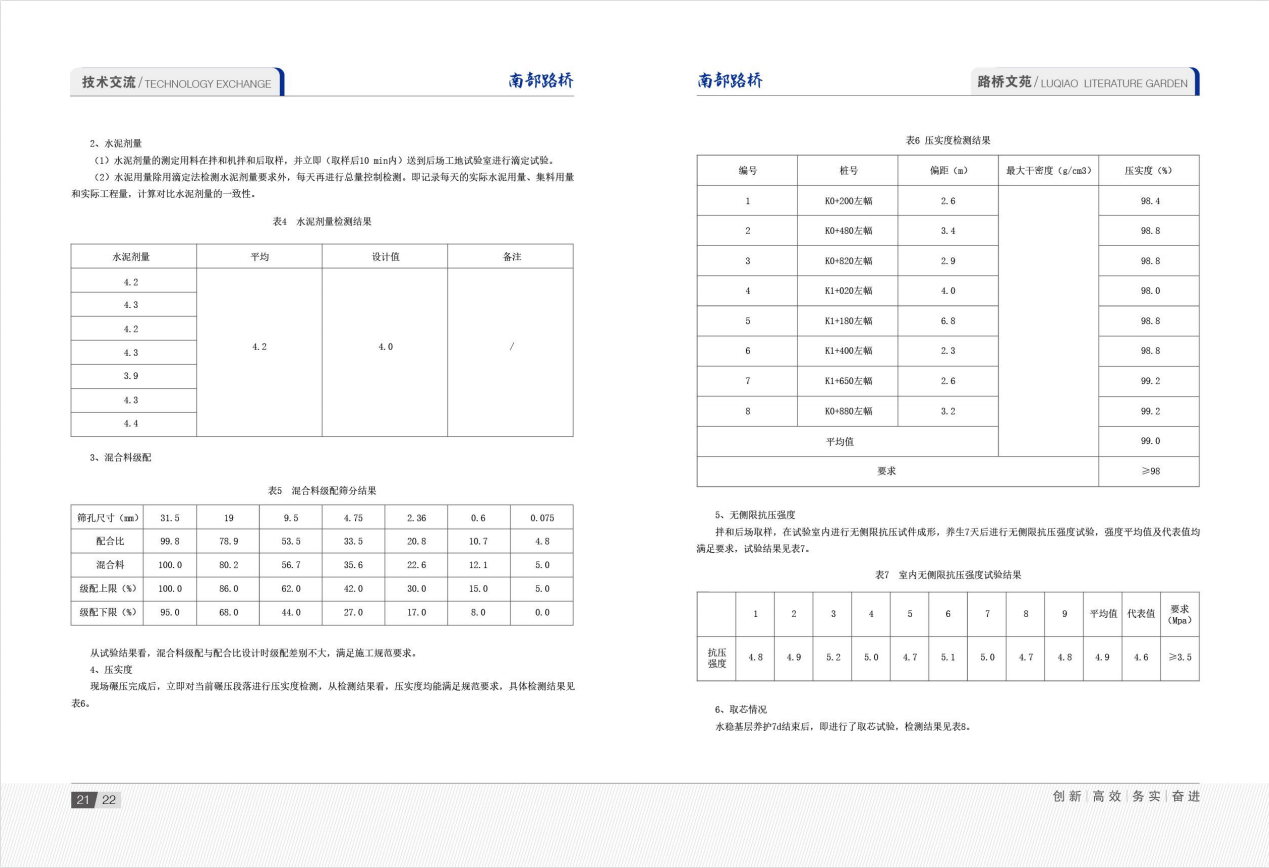Click the 2.36 sieve size cell

[x=416, y=517]
